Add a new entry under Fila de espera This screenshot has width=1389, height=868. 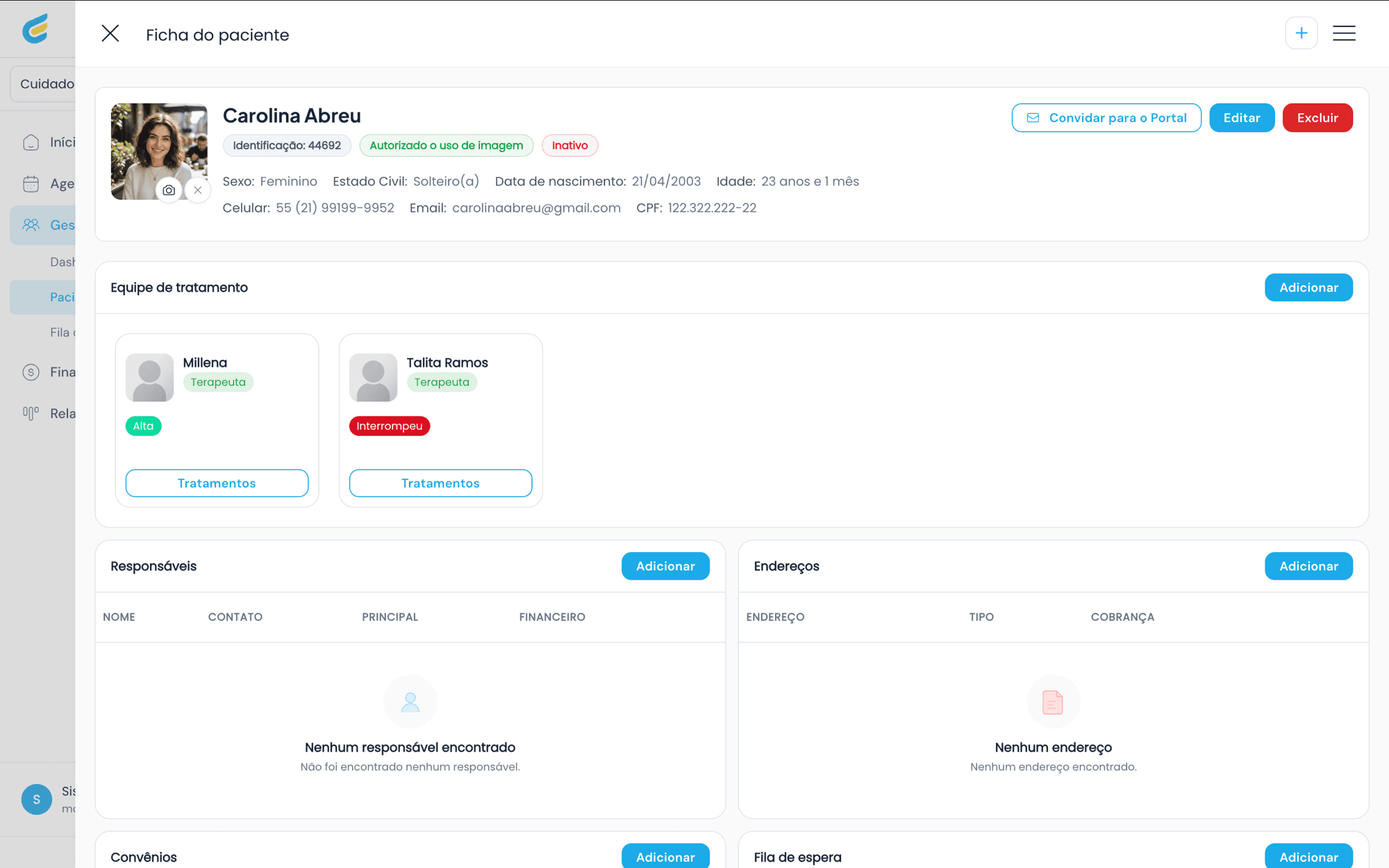1308,857
